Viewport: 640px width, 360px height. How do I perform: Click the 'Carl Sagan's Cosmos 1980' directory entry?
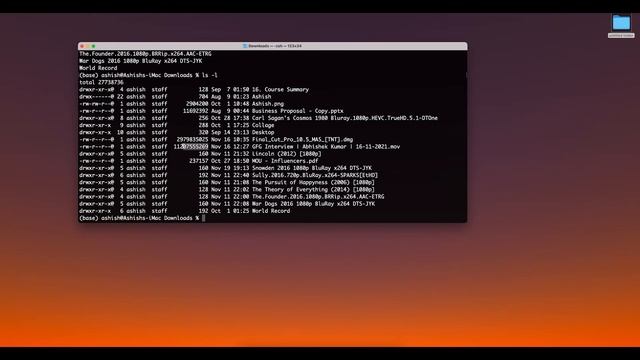coord(344,118)
